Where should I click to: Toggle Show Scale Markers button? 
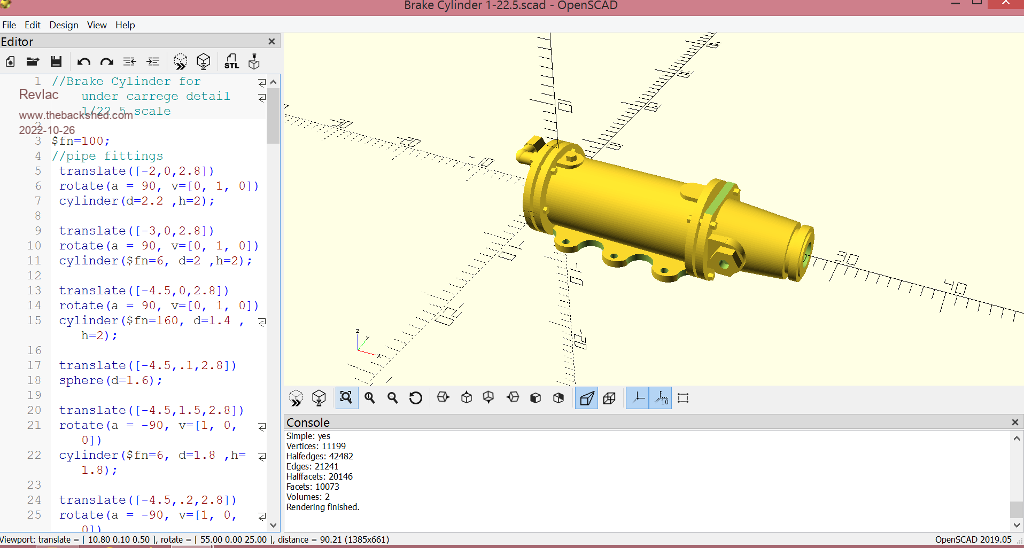pyautogui.click(x=661, y=398)
